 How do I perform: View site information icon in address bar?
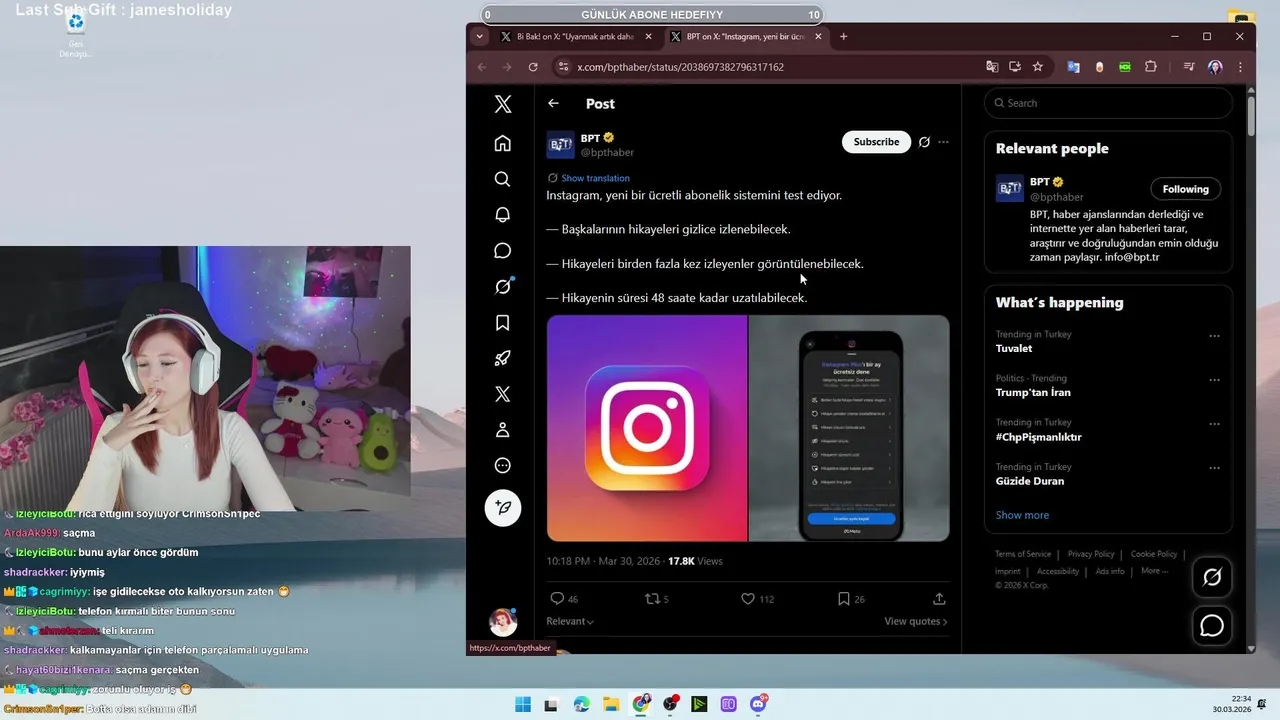coord(563,67)
